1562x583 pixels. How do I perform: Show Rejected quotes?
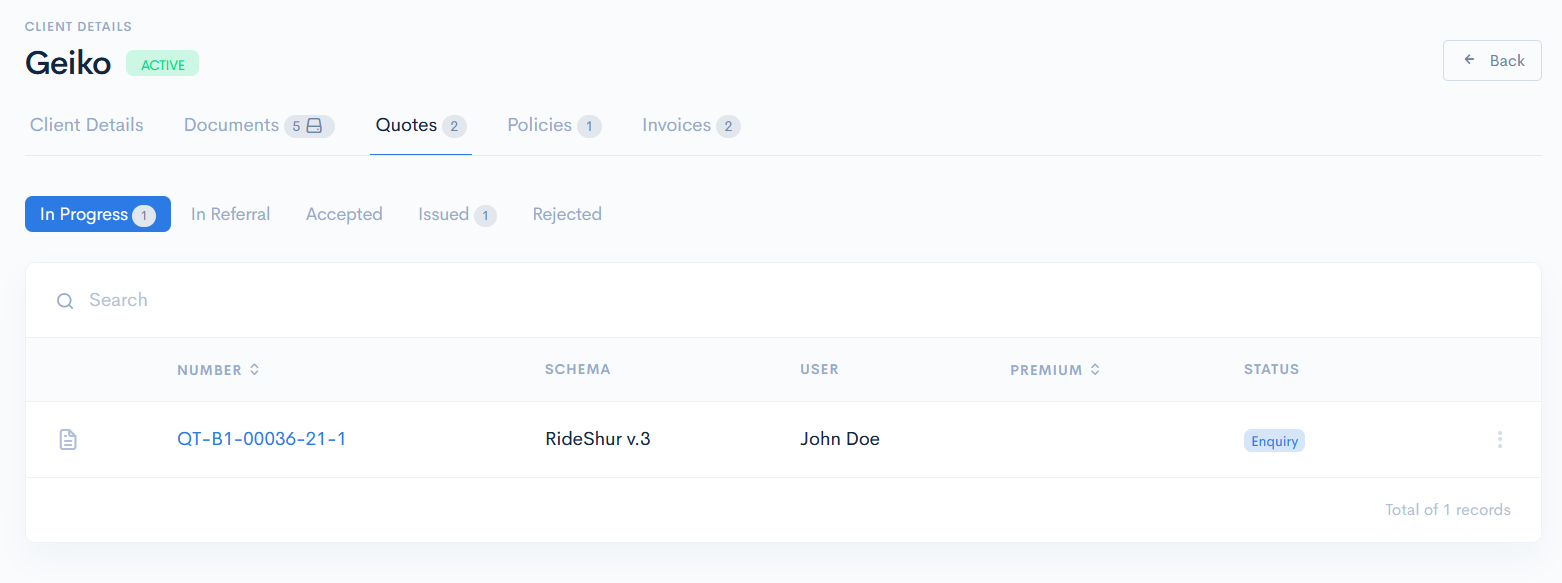point(567,215)
